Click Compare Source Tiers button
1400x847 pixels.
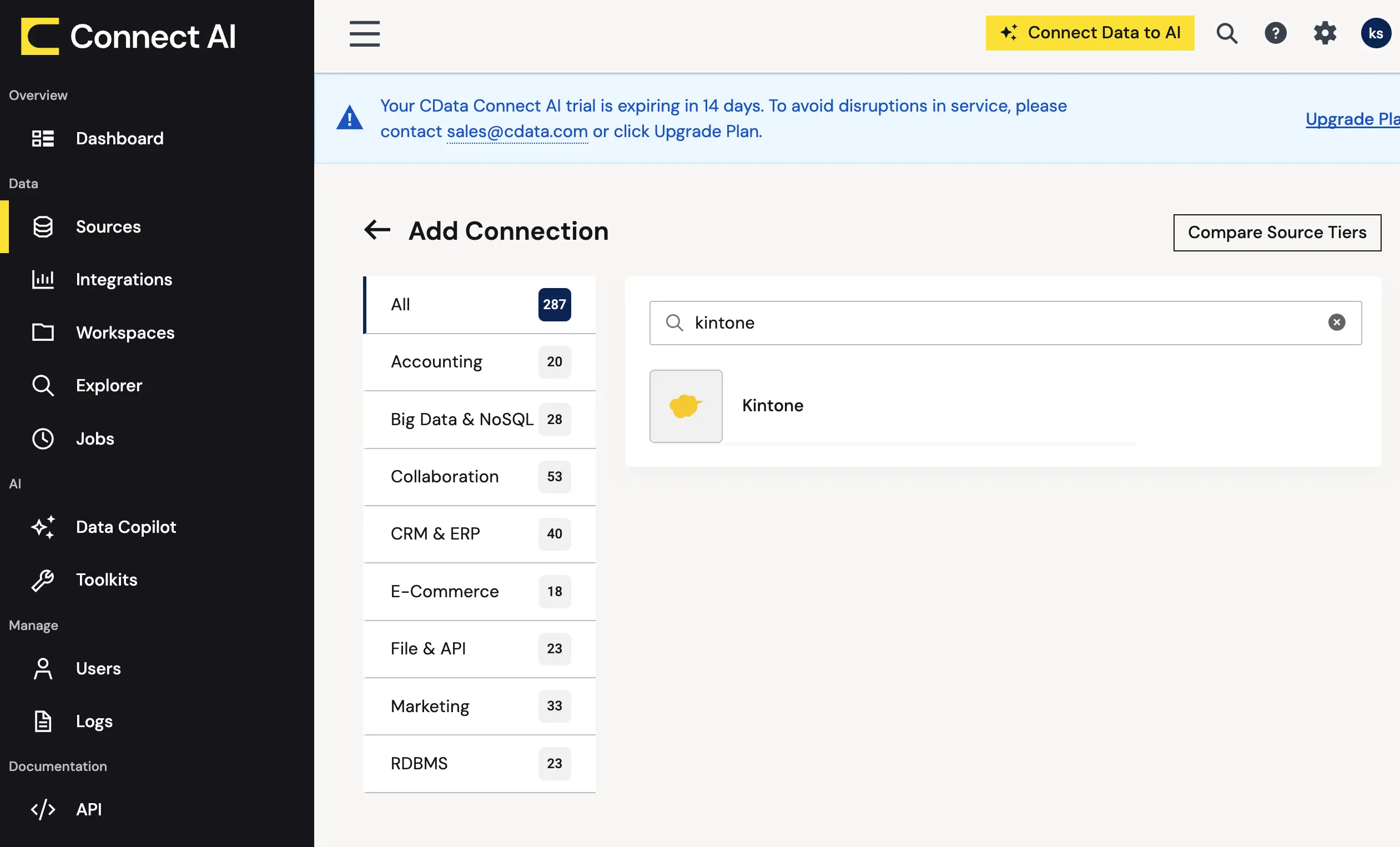pos(1277,233)
